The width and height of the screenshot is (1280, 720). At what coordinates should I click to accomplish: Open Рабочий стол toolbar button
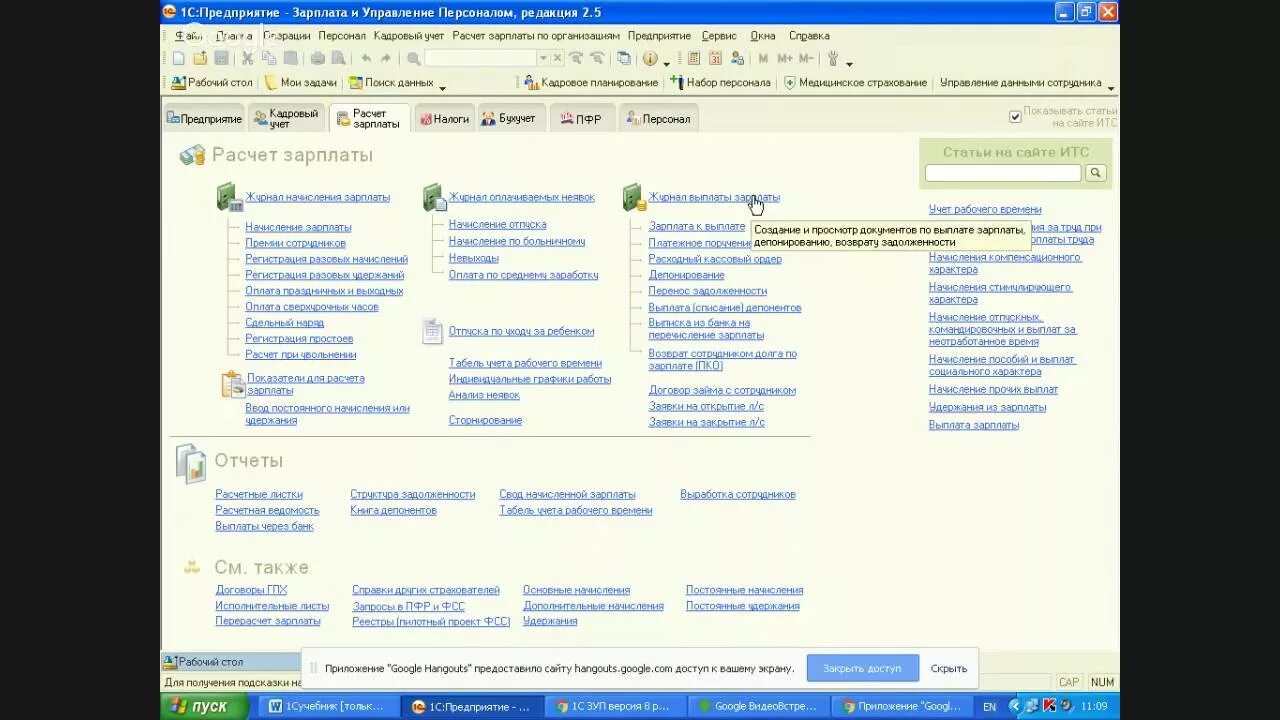[212, 83]
